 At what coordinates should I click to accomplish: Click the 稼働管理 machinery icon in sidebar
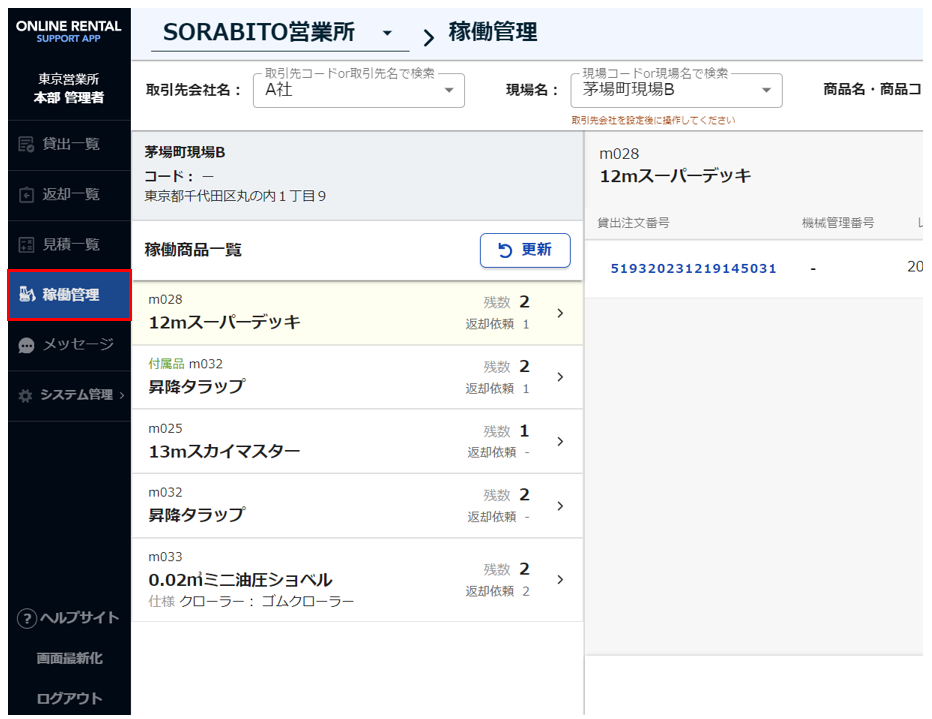[x=27, y=294]
